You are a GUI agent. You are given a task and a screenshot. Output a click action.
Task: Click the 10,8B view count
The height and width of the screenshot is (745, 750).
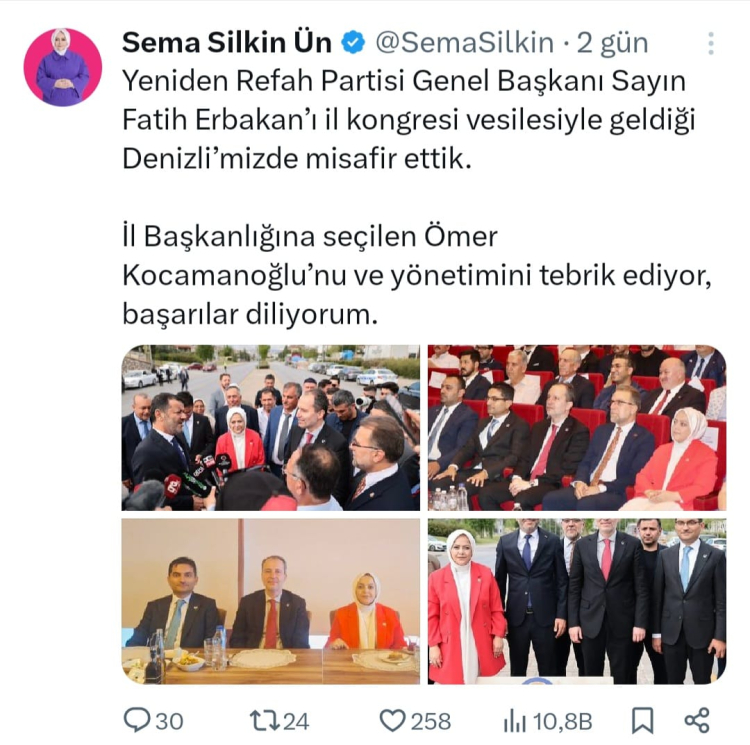tap(562, 722)
